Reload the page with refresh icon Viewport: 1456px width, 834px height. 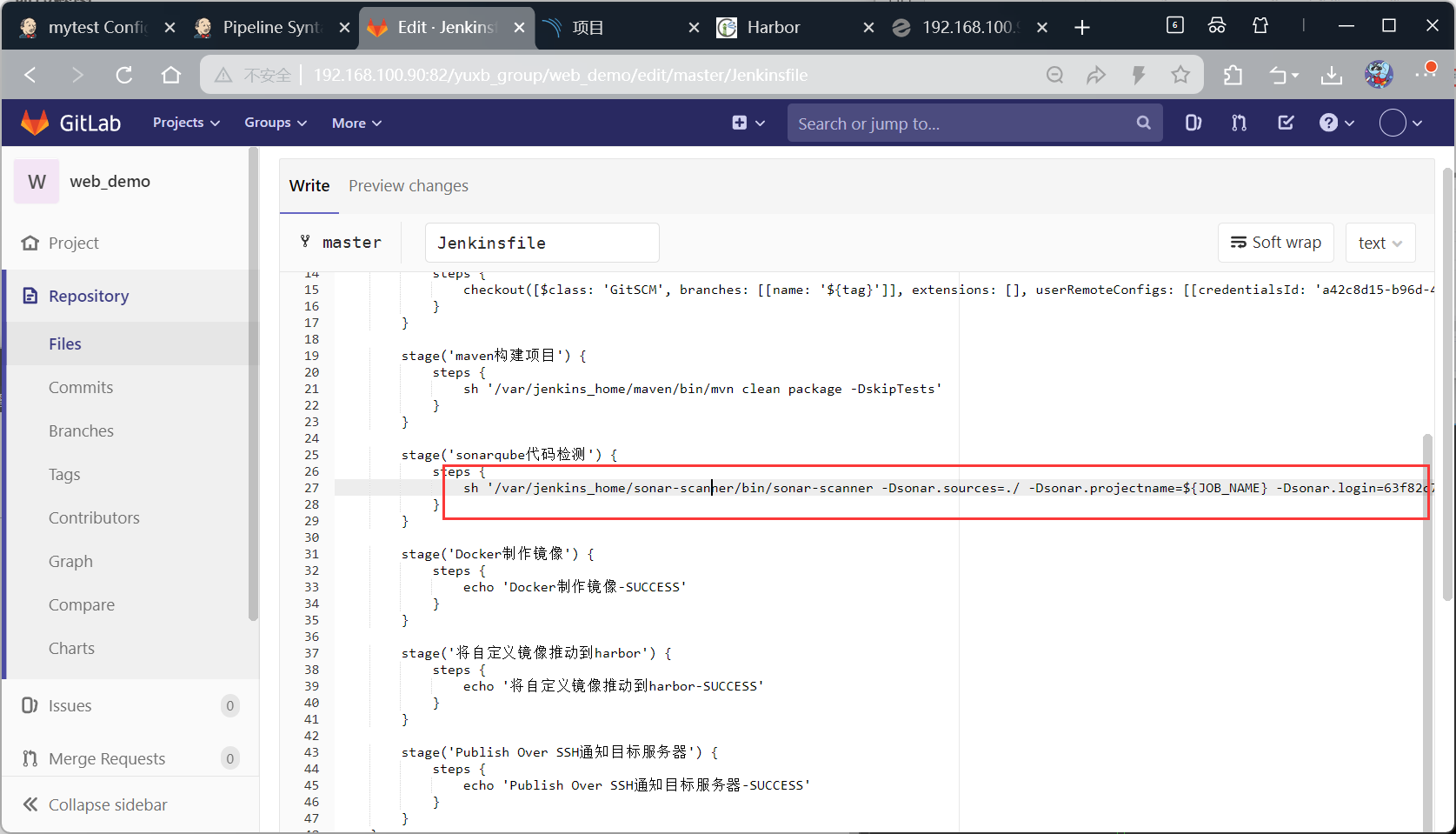point(124,75)
